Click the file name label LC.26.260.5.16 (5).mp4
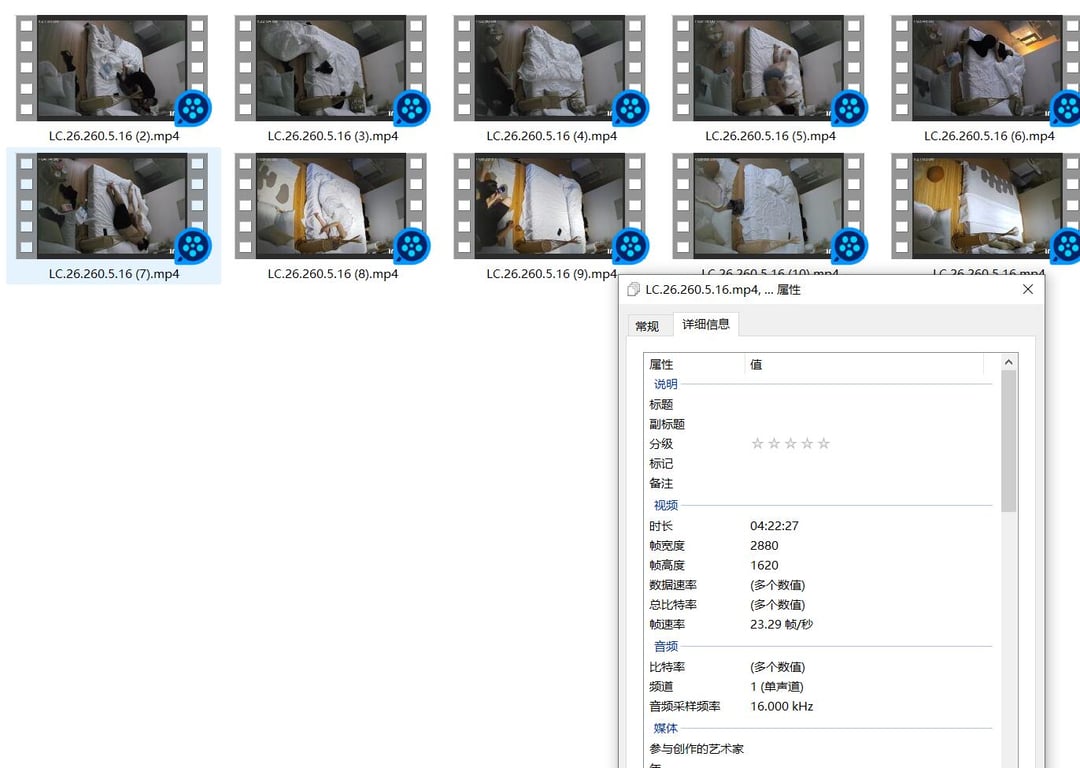 770,136
